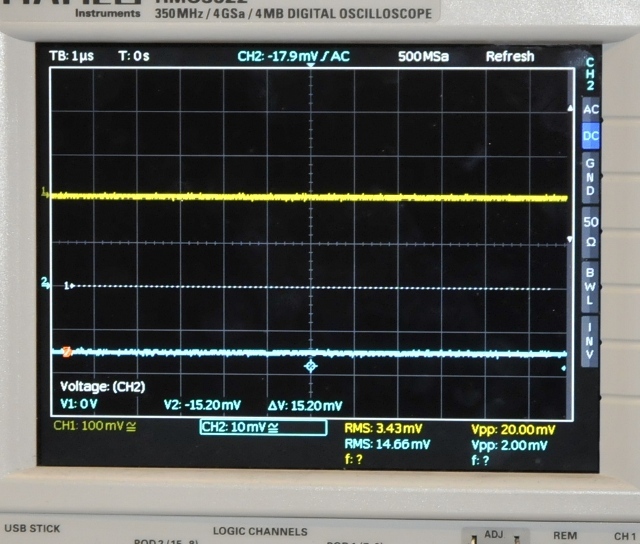Click the V1: 0V cursor value
The height and width of the screenshot is (544, 640).
(x=79, y=404)
